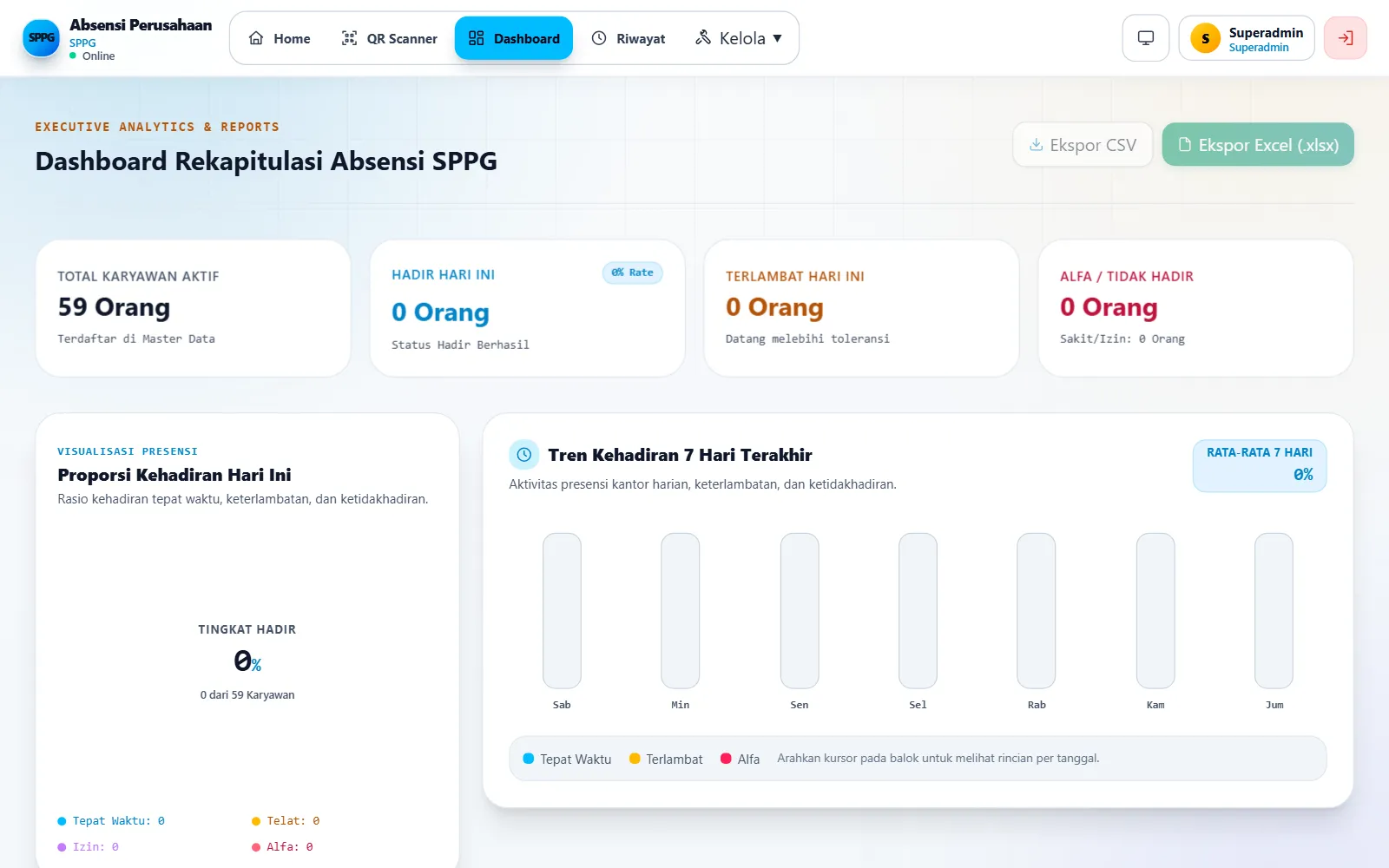This screenshot has height=868, width=1389.
Task: Click the yellow Terlambat legend dot
Action: [x=635, y=759]
